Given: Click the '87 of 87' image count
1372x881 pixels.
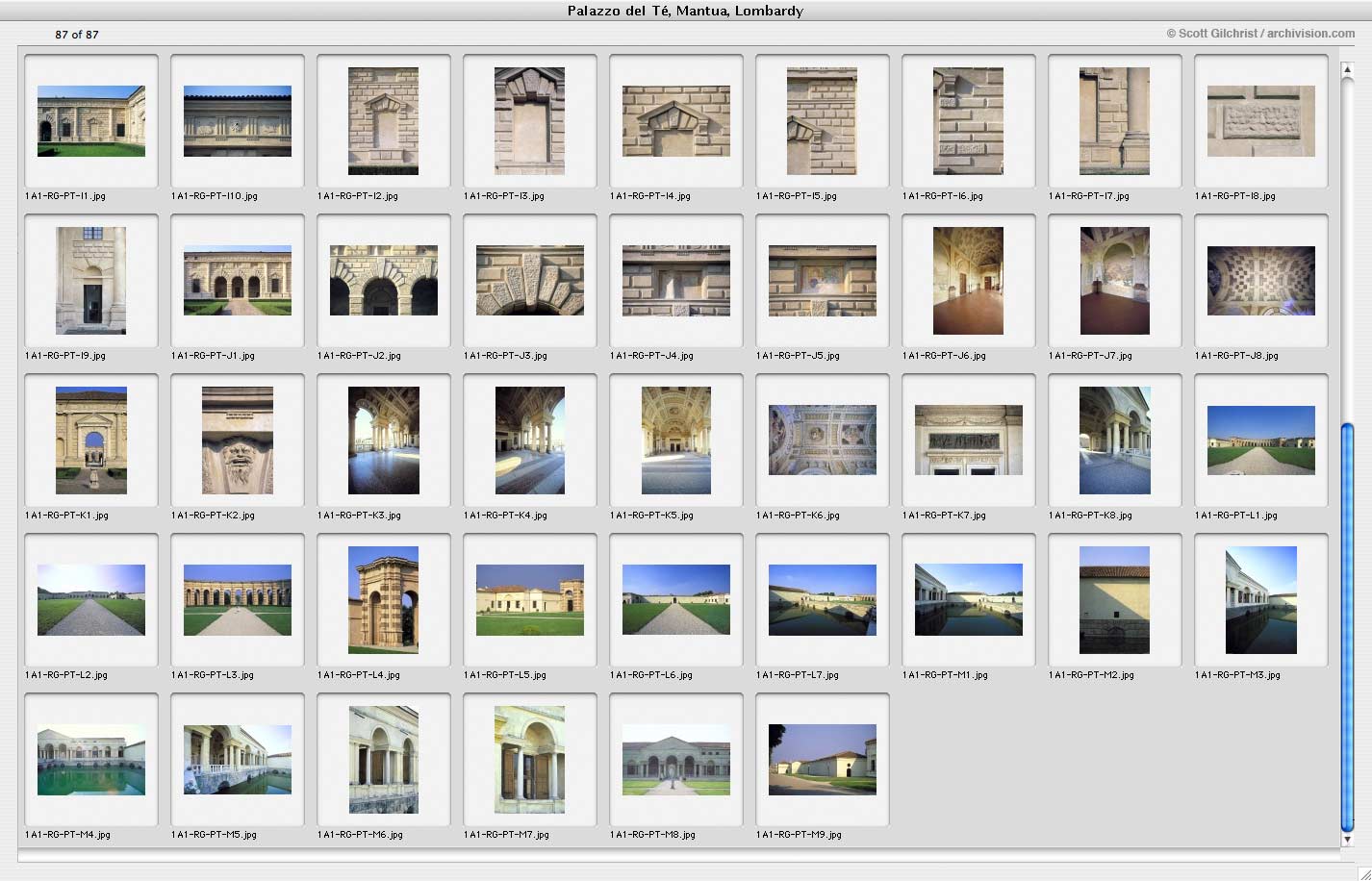Looking at the screenshot, I should (x=77, y=35).
